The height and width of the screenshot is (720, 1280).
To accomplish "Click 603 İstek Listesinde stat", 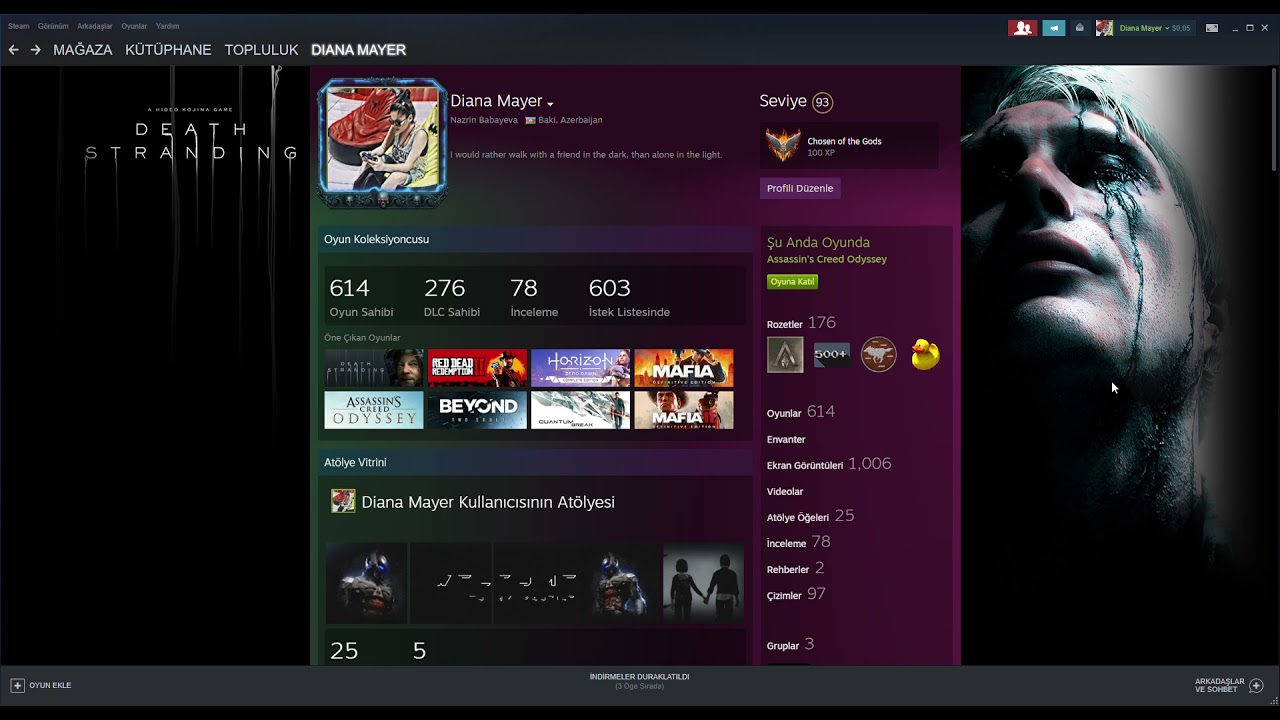I will [x=629, y=298].
